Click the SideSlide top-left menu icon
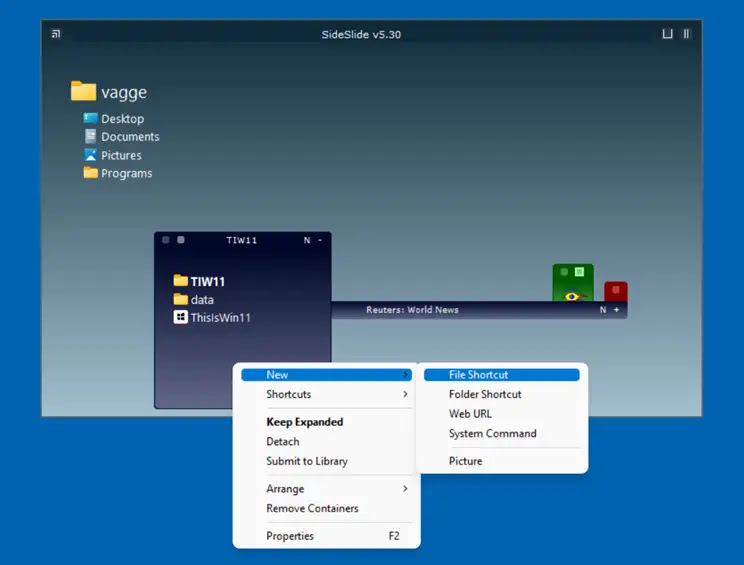This screenshot has width=744, height=565. coord(56,34)
